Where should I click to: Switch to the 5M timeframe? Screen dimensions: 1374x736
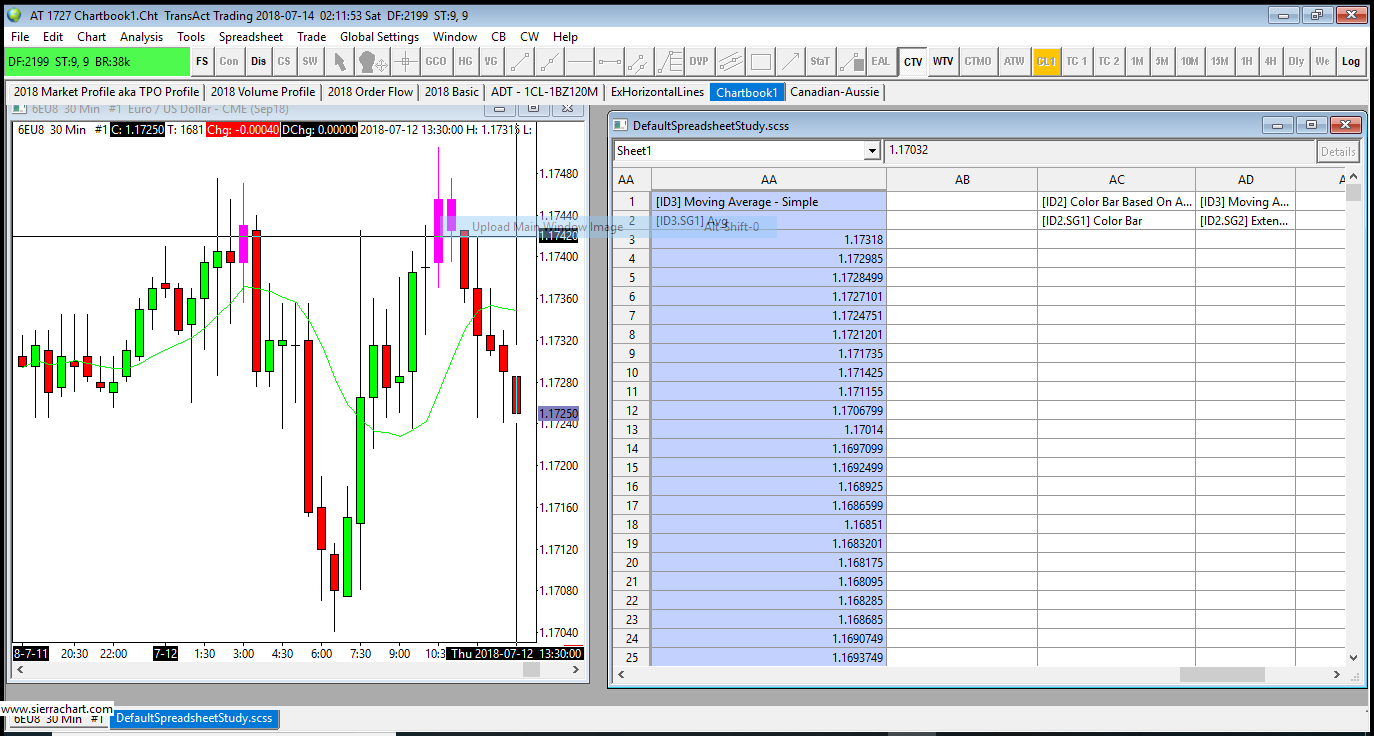(1162, 61)
